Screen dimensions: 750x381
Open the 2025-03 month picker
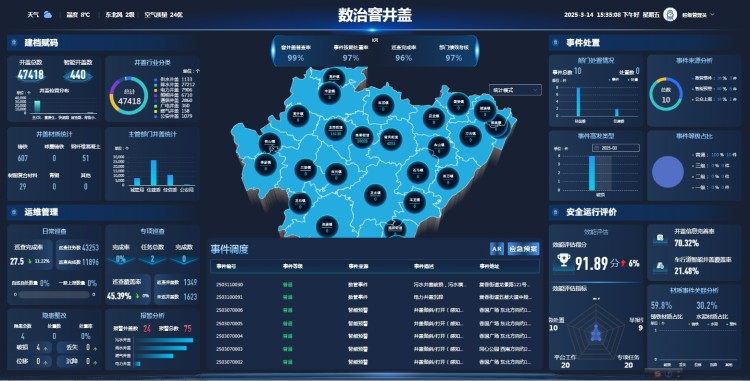point(616,148)
